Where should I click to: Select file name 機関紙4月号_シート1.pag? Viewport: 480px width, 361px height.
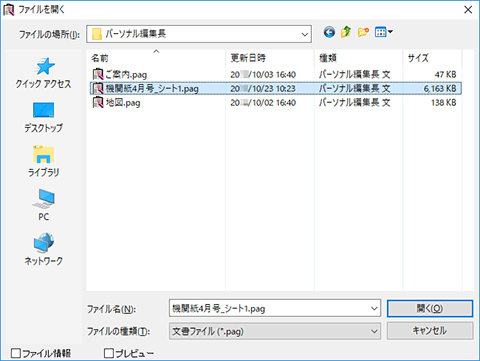[x=152, y=88]
